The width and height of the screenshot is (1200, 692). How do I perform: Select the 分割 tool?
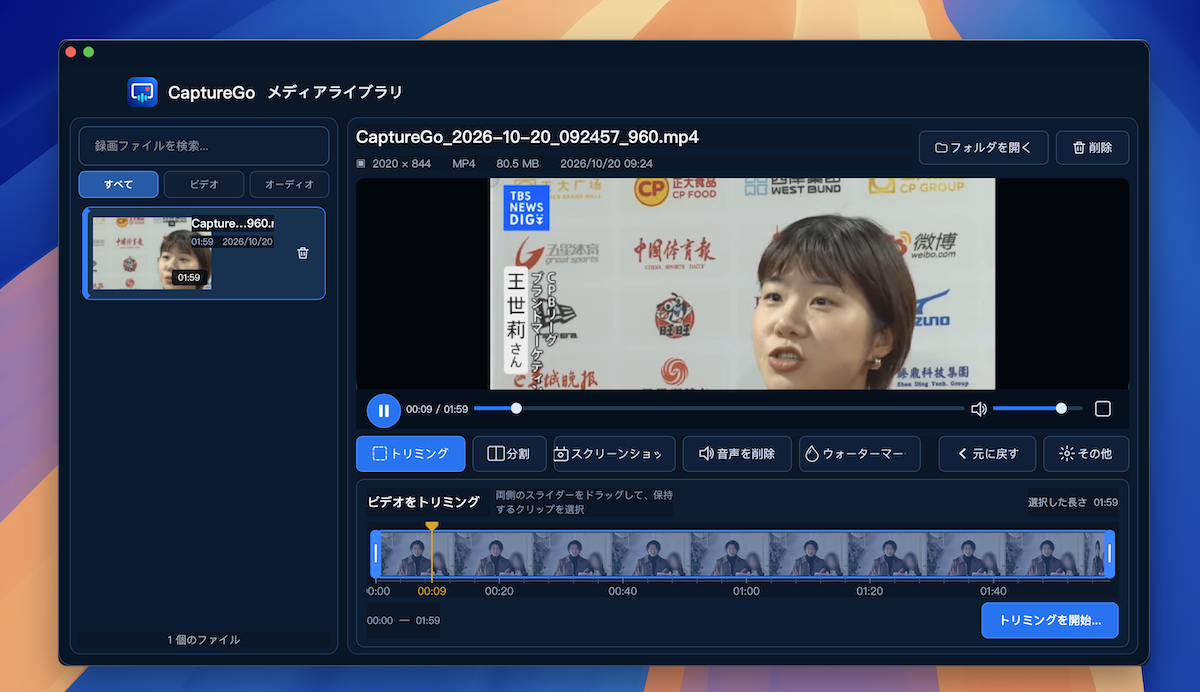click(508, 453)
